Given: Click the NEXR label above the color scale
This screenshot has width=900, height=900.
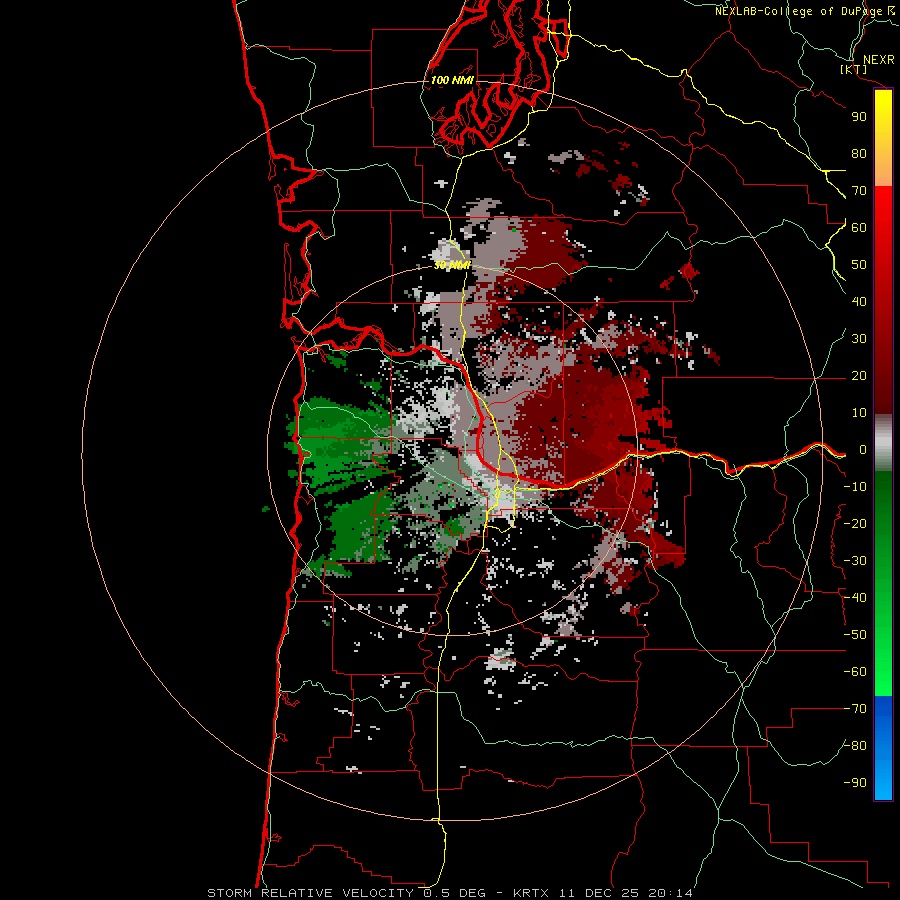Looking at the screenshot, I should pos(878,60).
